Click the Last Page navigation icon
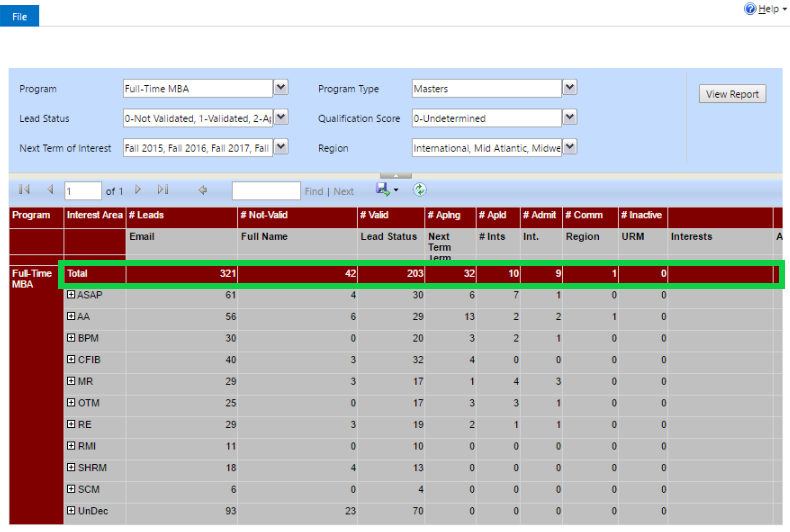This screenshot has width=790, height=532. pyautogui.click(x=163, y=190)
